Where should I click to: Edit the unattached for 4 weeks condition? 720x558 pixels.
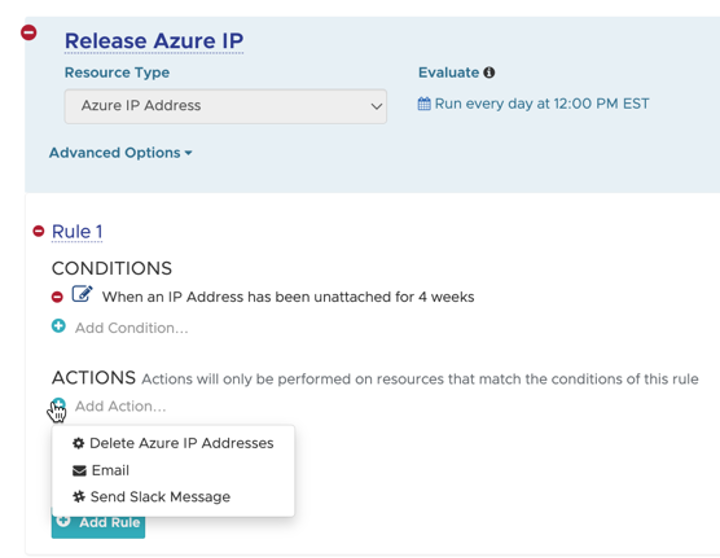click(x=82, y=294)
